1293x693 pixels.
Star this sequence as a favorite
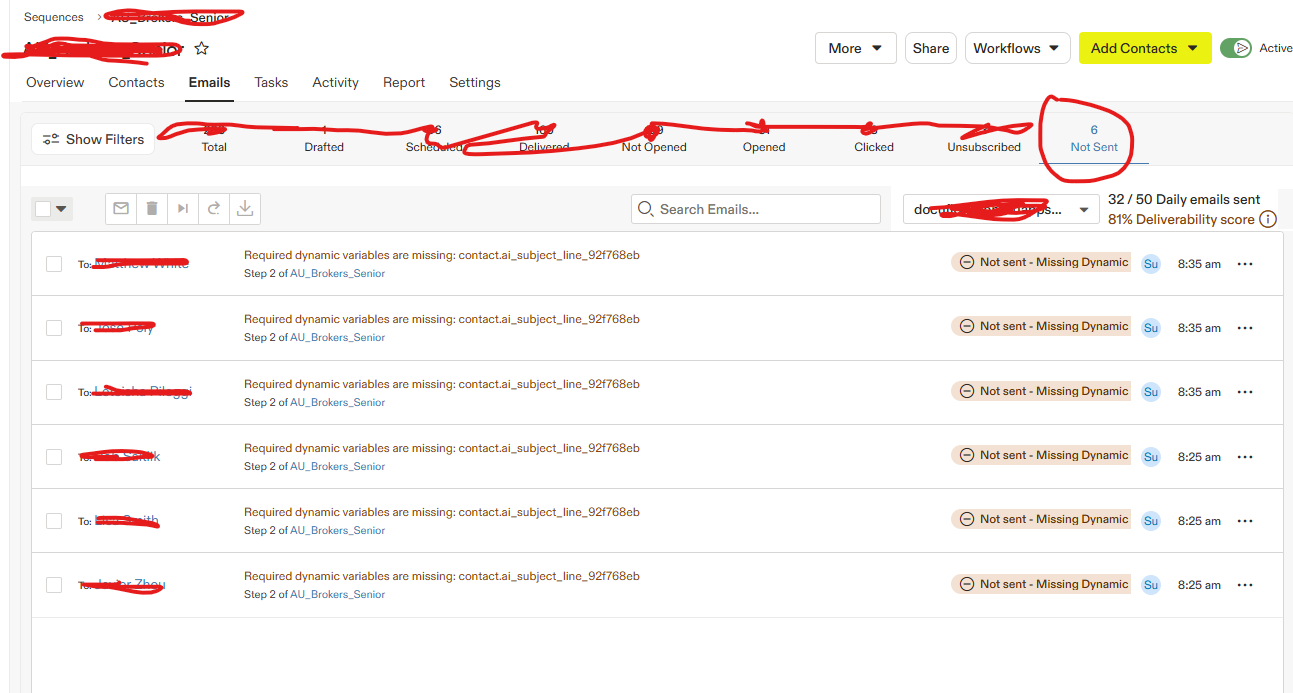(202, 49)
